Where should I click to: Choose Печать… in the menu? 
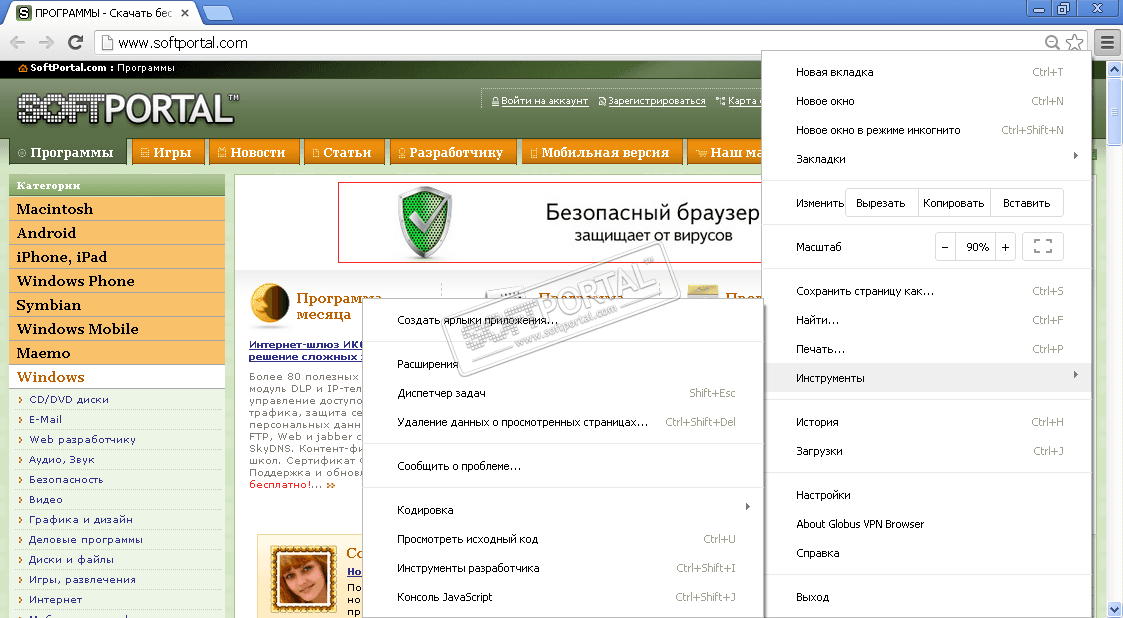(x=928, y=349)
